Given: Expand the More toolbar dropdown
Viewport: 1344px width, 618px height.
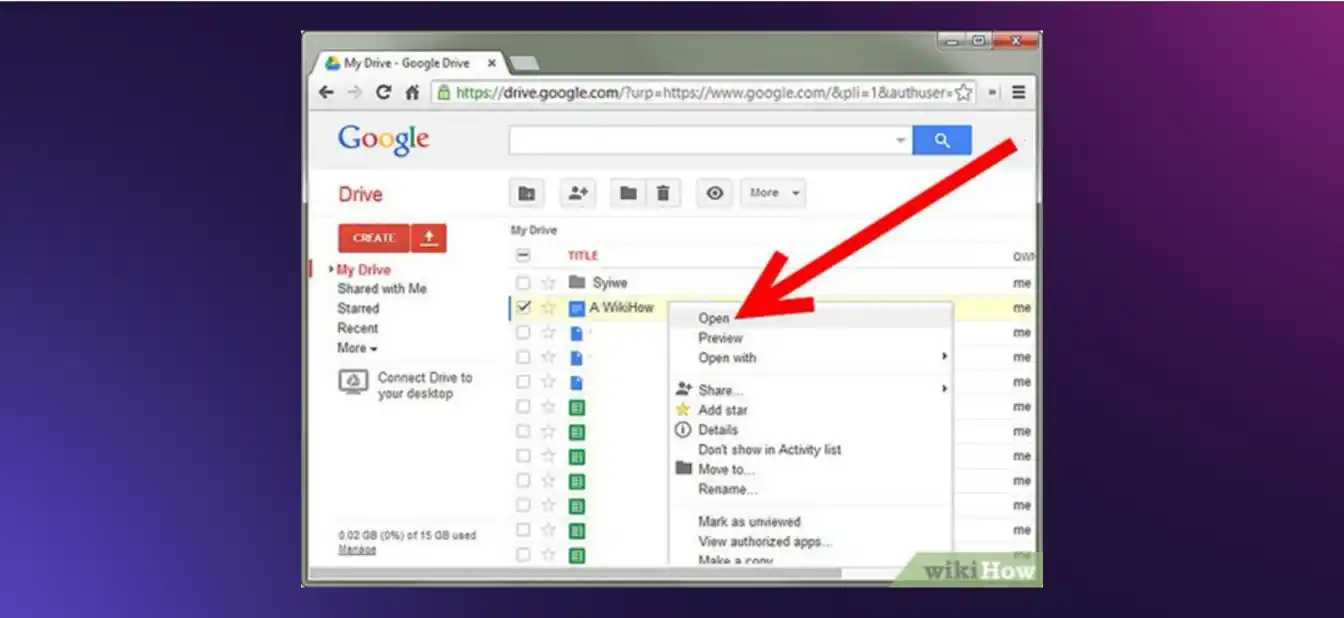Looking at the screenshot, I should tap(773, 193).
